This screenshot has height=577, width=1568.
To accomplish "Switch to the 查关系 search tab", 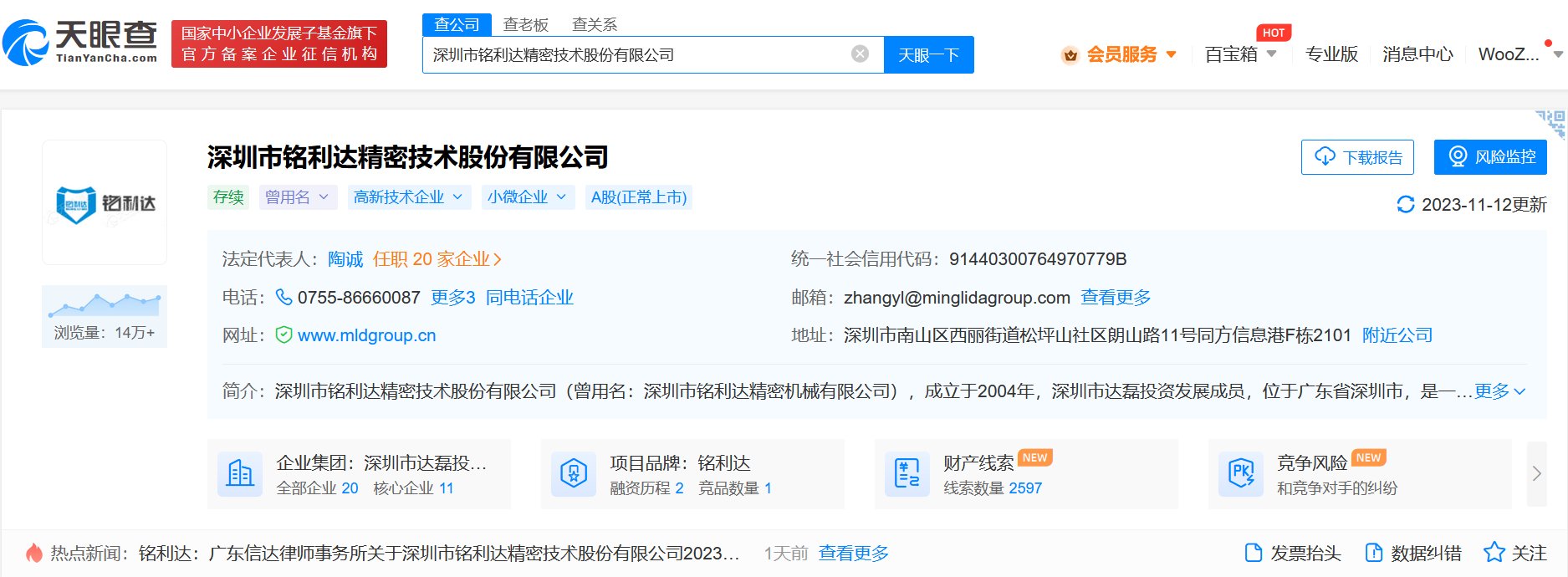I will [x=594, y=25].
